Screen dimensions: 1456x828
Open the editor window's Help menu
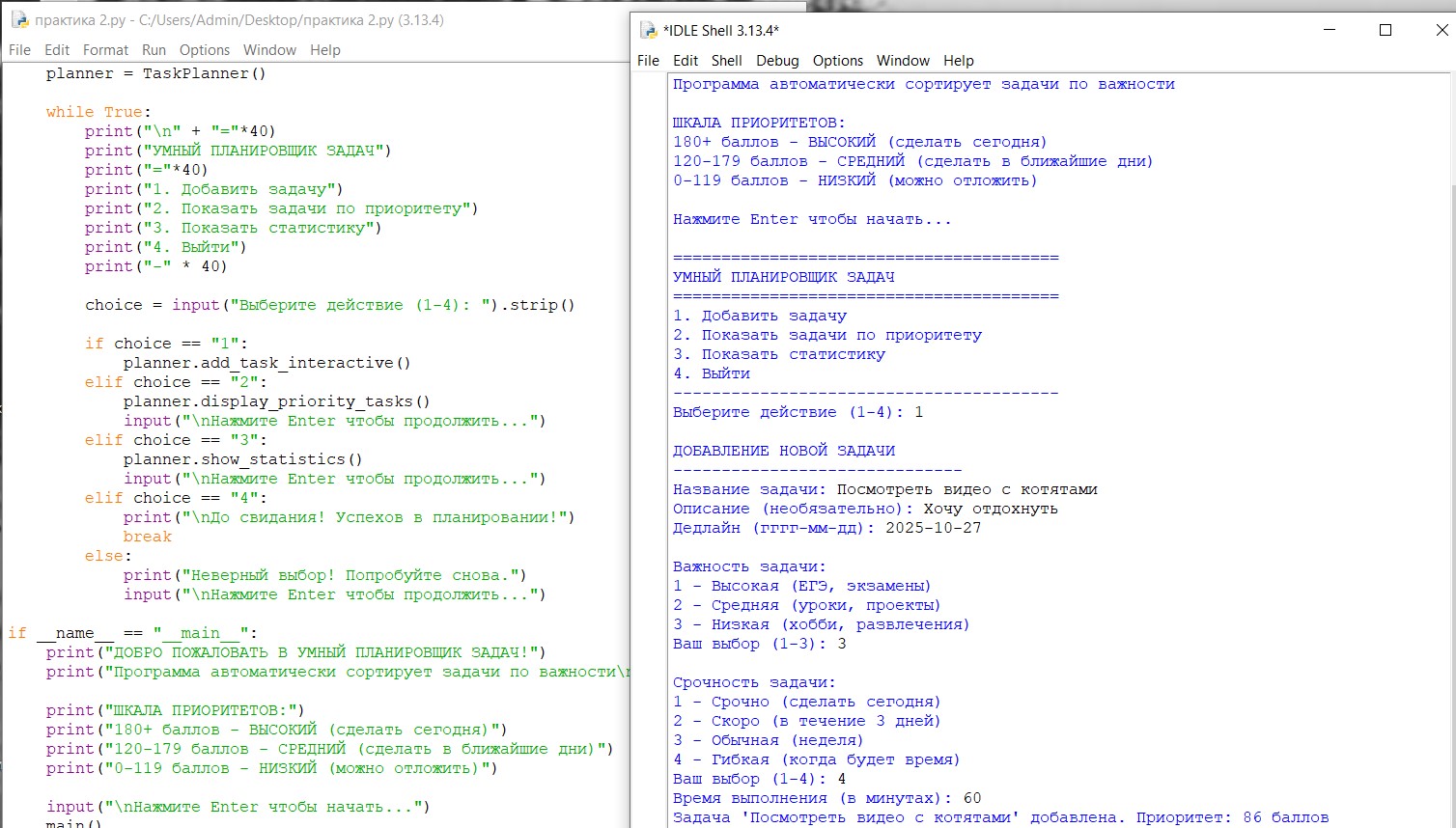click(x=324, y=50)
